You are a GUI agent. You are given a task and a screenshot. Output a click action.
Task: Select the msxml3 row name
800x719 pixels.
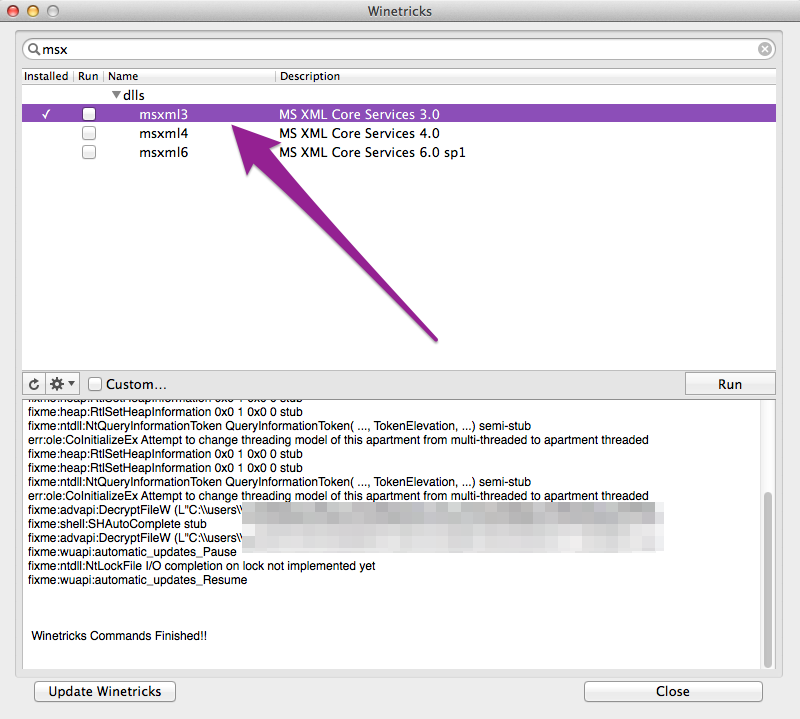pyautogui.click(x=163, y=114)
